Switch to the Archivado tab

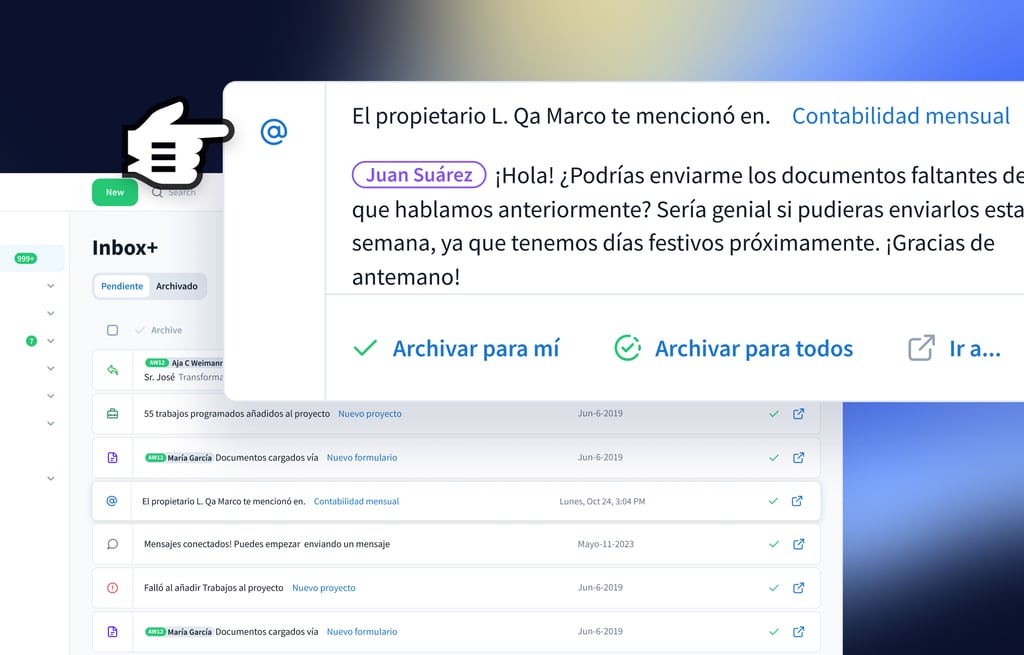[x=177, y=286]
